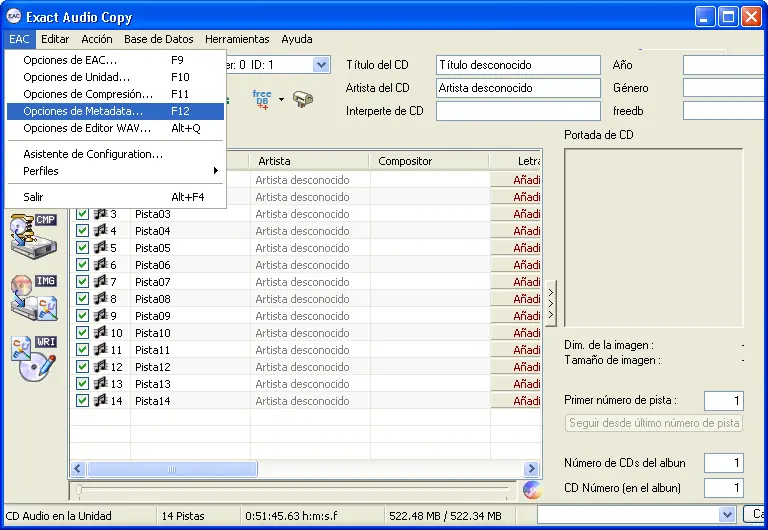
Task: Open the freedb icon dropdown arrow
Action: click(x=281, y=99)
